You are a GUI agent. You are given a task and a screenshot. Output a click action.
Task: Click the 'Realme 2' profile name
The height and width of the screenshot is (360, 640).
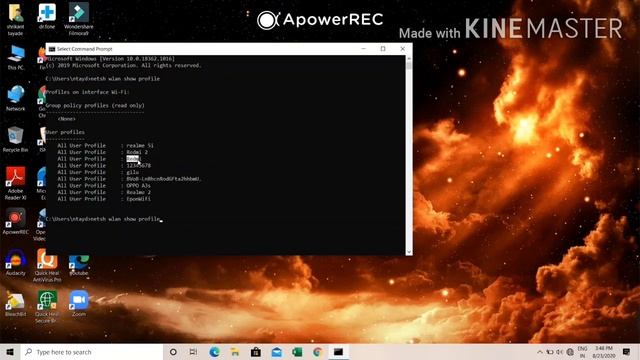click(x=139, y=192)
